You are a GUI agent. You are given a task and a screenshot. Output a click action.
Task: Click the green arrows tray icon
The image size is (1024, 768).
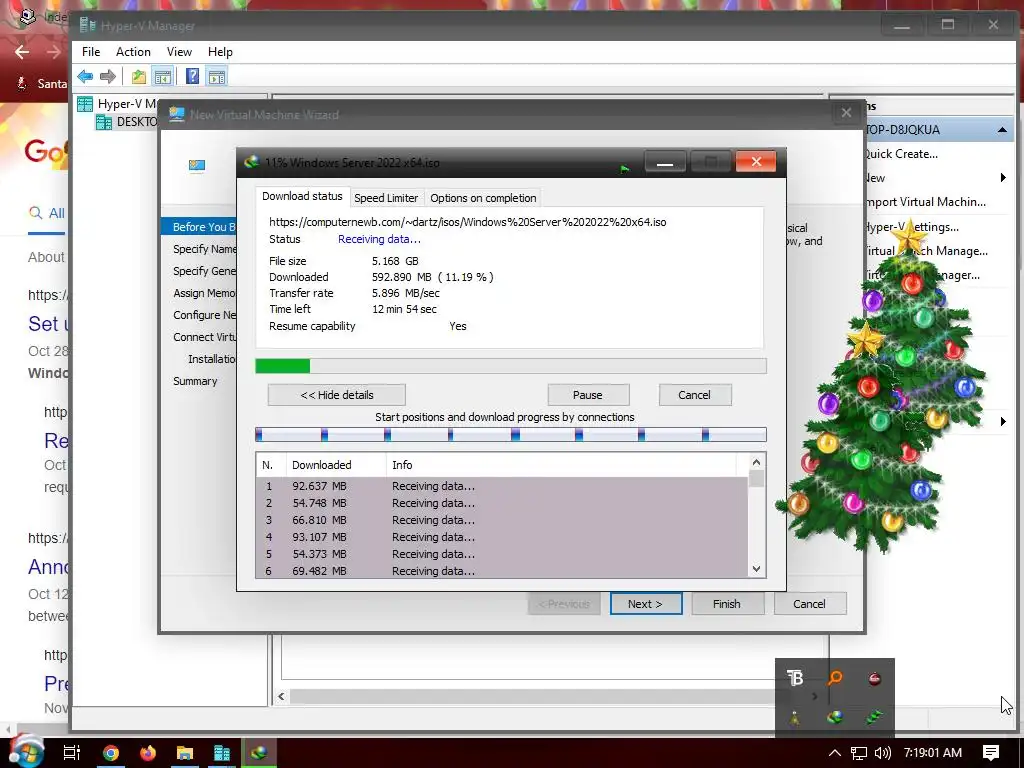click(874, 718)
